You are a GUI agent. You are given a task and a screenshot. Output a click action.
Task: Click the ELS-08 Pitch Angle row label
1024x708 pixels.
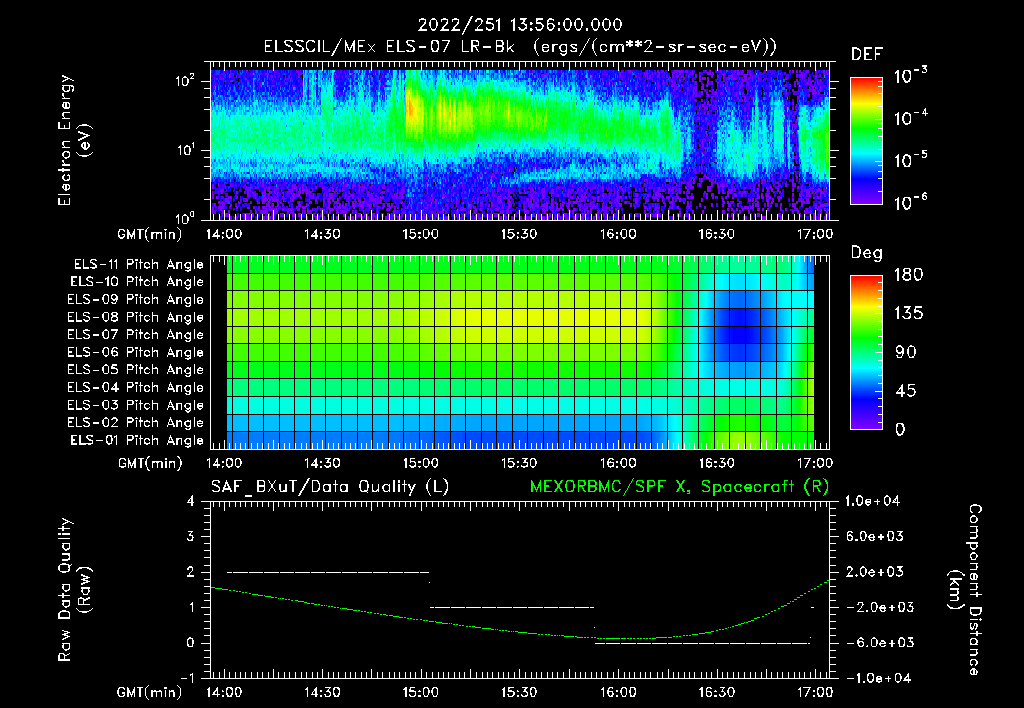[135, 317]
